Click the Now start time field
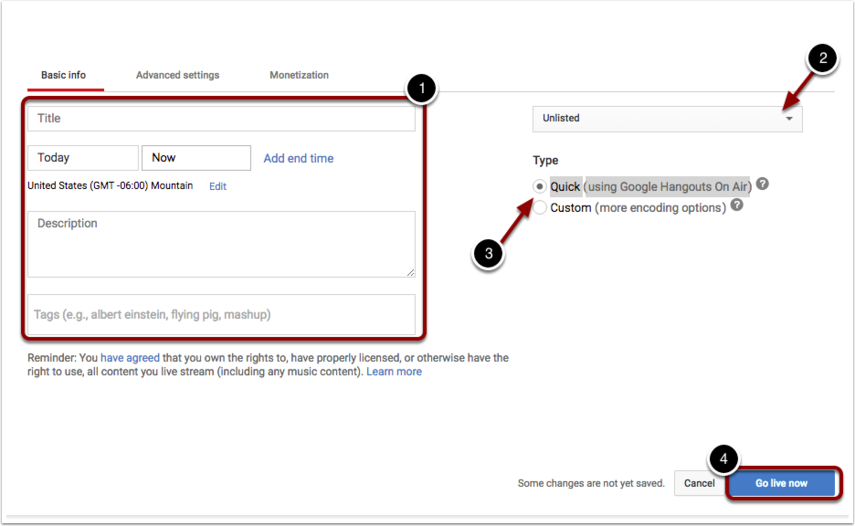This screenshot has height=526, width=855. pyautogui.click(x=196, y=158)
